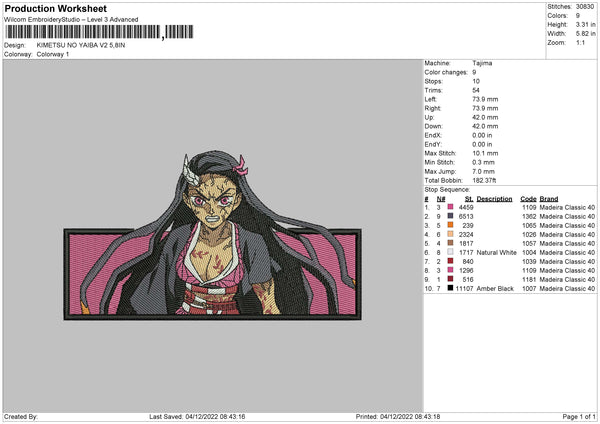Click the 'Brand' column header
Screen dimensions: 600x424
coord(549,199)
